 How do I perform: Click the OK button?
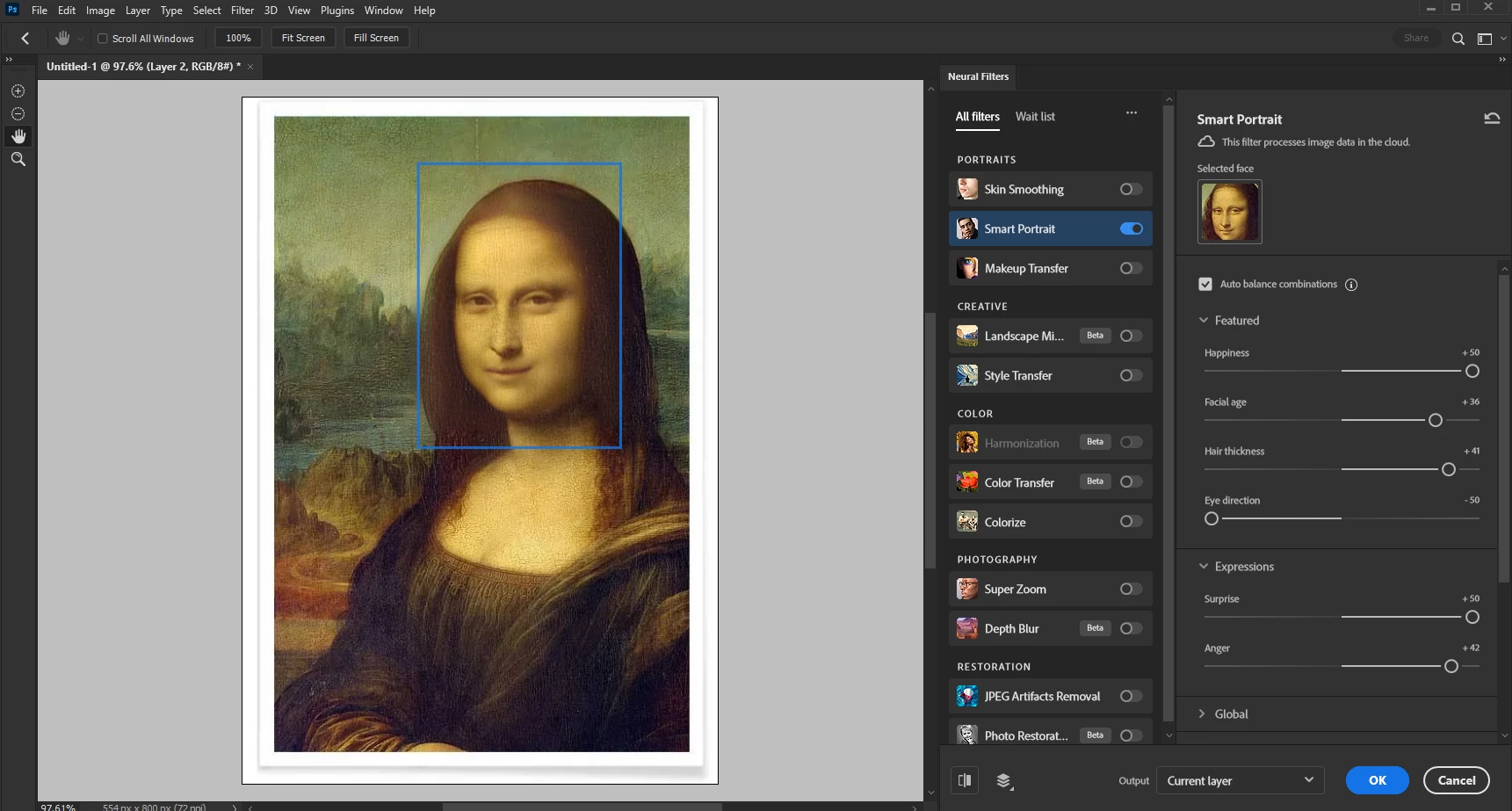coord(1377,780)
